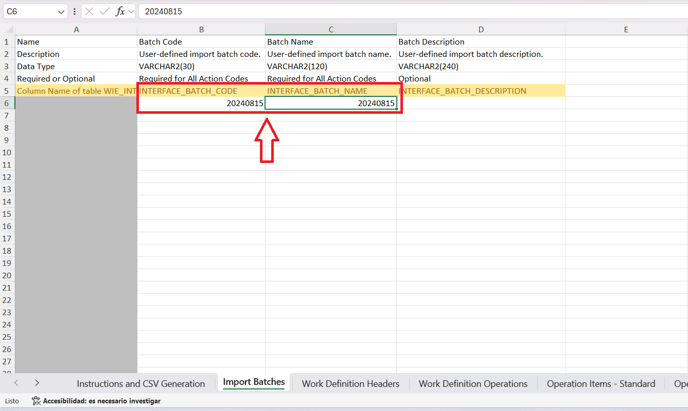This screenshot has height=411, width=688.
Task: Select column E header
Action: [x=626, y=29]
